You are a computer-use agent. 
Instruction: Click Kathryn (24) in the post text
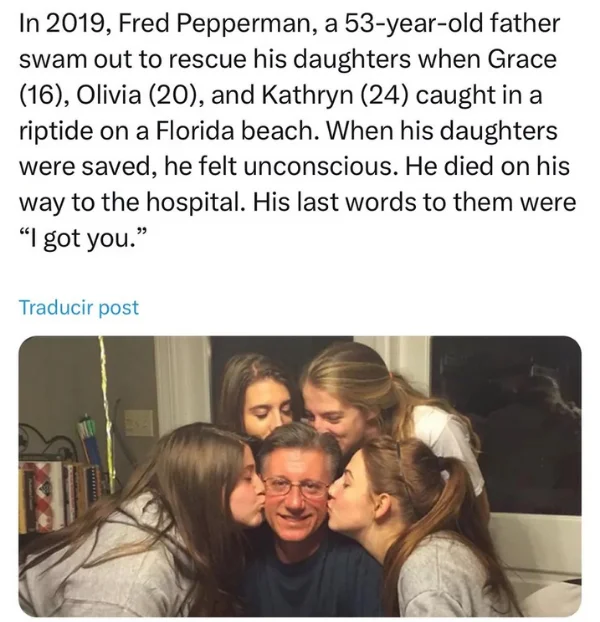[334, 96]
